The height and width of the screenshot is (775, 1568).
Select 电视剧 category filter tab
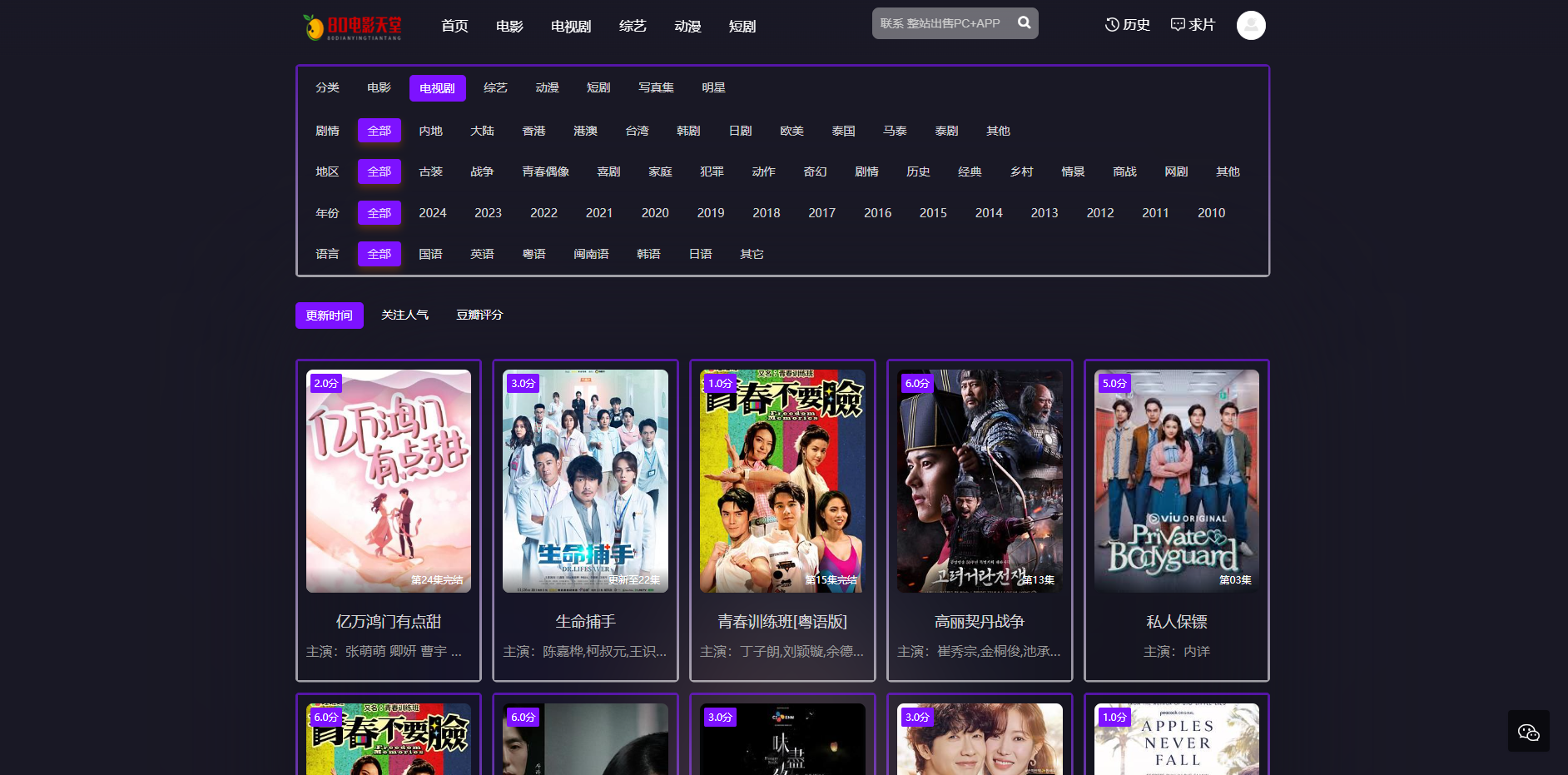(x=437, y=88)
